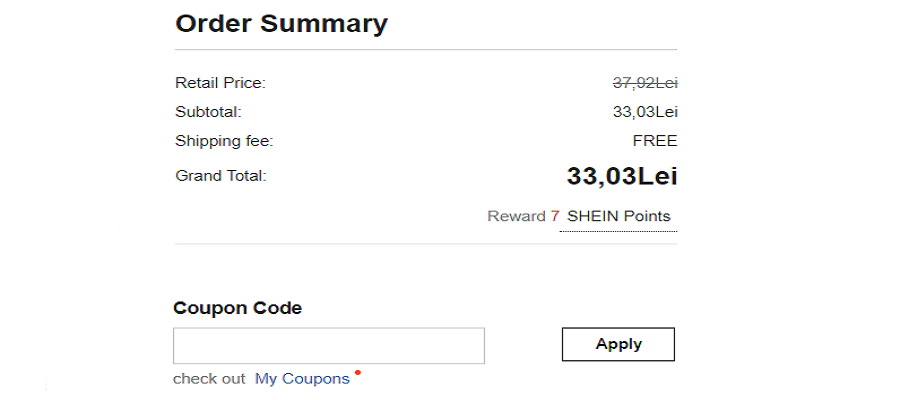Click the Reward text
Image resolution: width=900 pixels, height=400 pixels.
516,216
